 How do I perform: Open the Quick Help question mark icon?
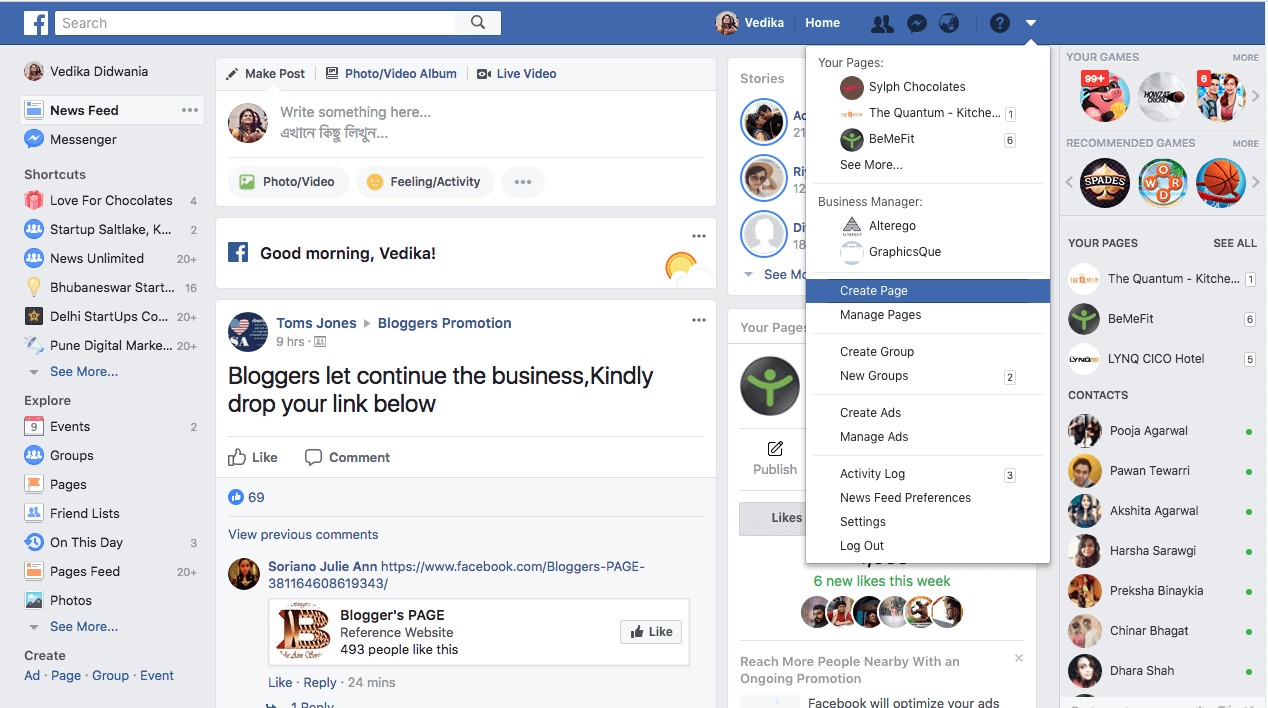pyautogui.click(x=1000, y=23)
